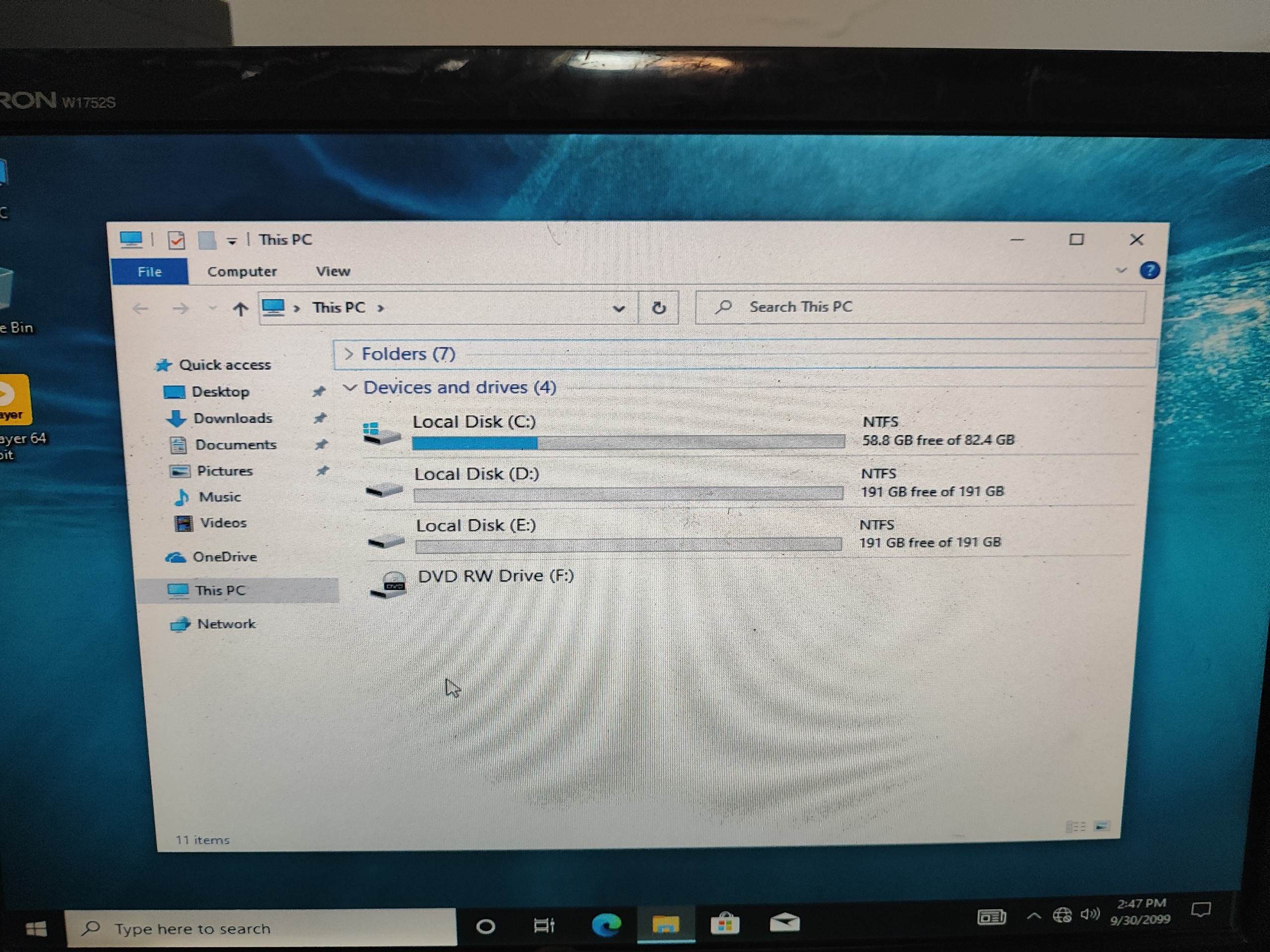Image resolution: width=1270 pixels, height=952 pixels.
Task: Click File Explorer icon on taskbar
Action: tap(665, 924)
